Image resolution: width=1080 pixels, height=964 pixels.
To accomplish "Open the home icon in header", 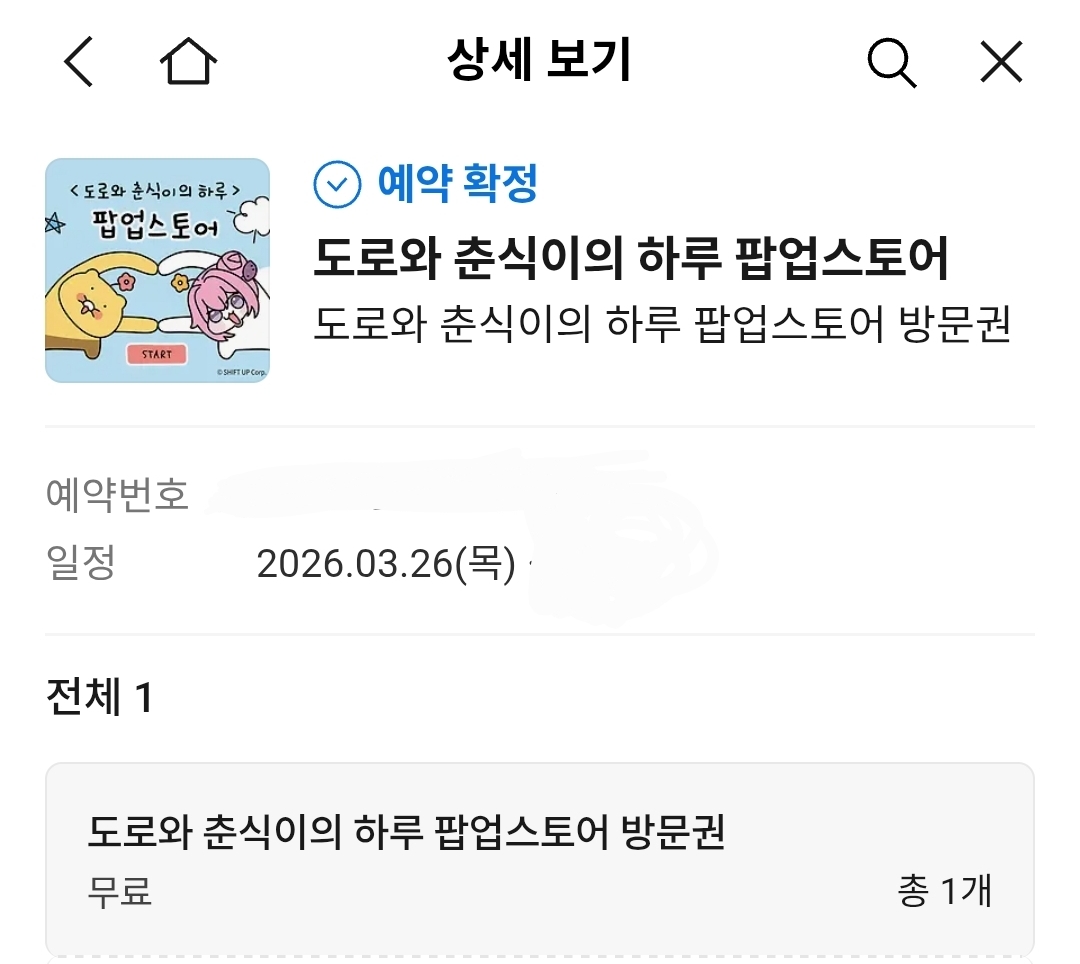I will [188, 61].
